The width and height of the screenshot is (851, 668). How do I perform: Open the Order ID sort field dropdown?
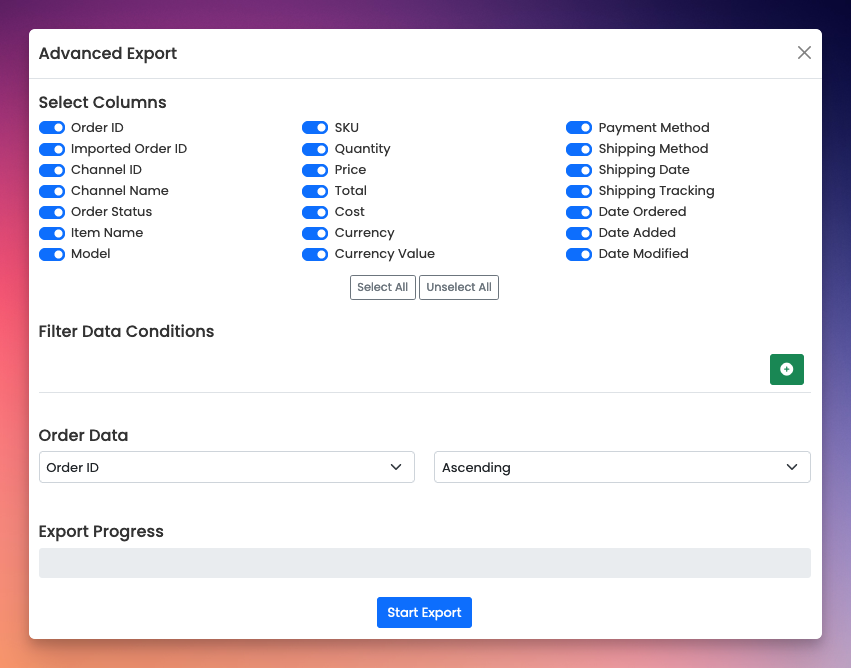click(x=226, y=467)
